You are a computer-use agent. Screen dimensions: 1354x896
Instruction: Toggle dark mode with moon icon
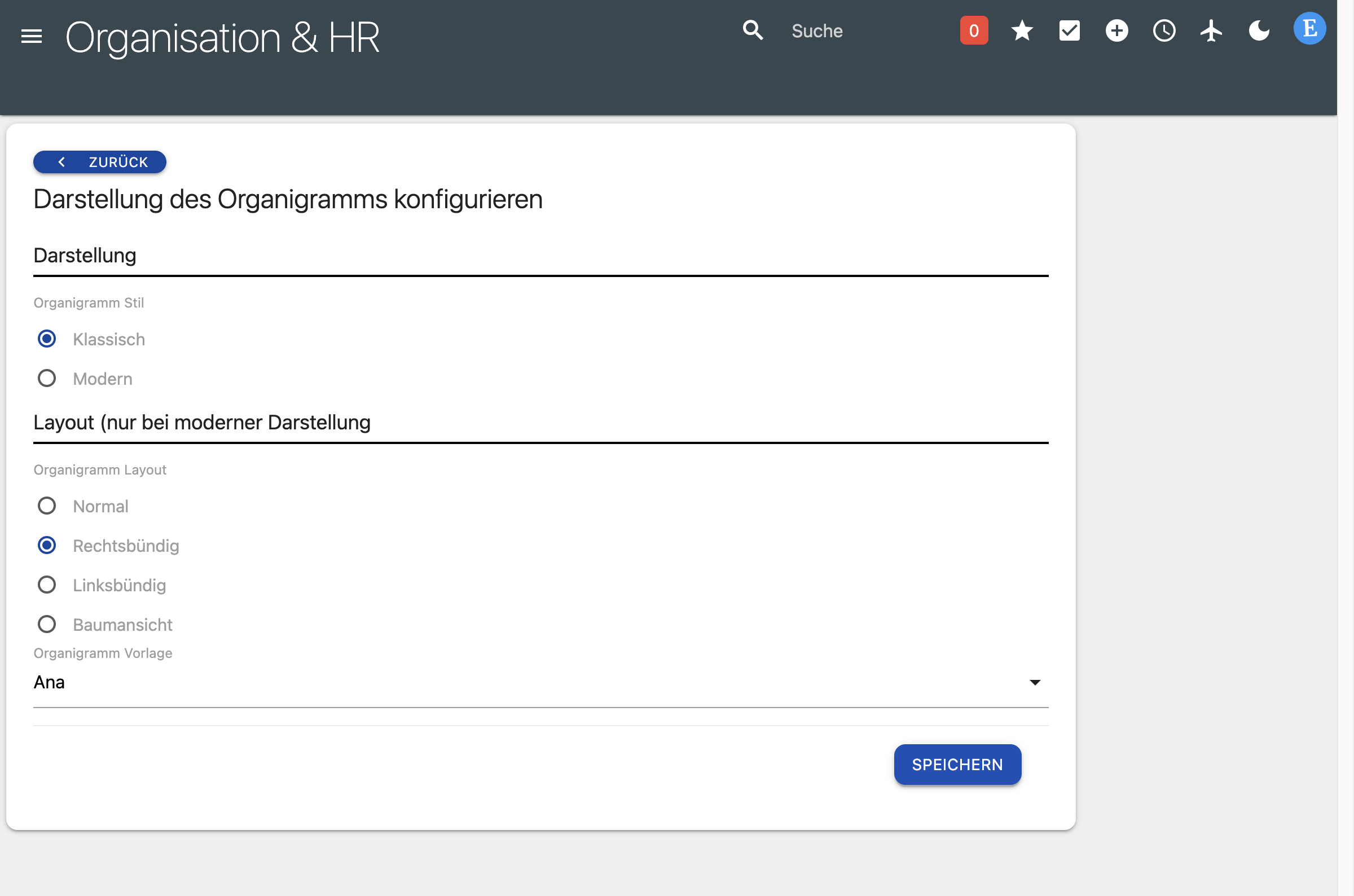tap(1259, 31)
